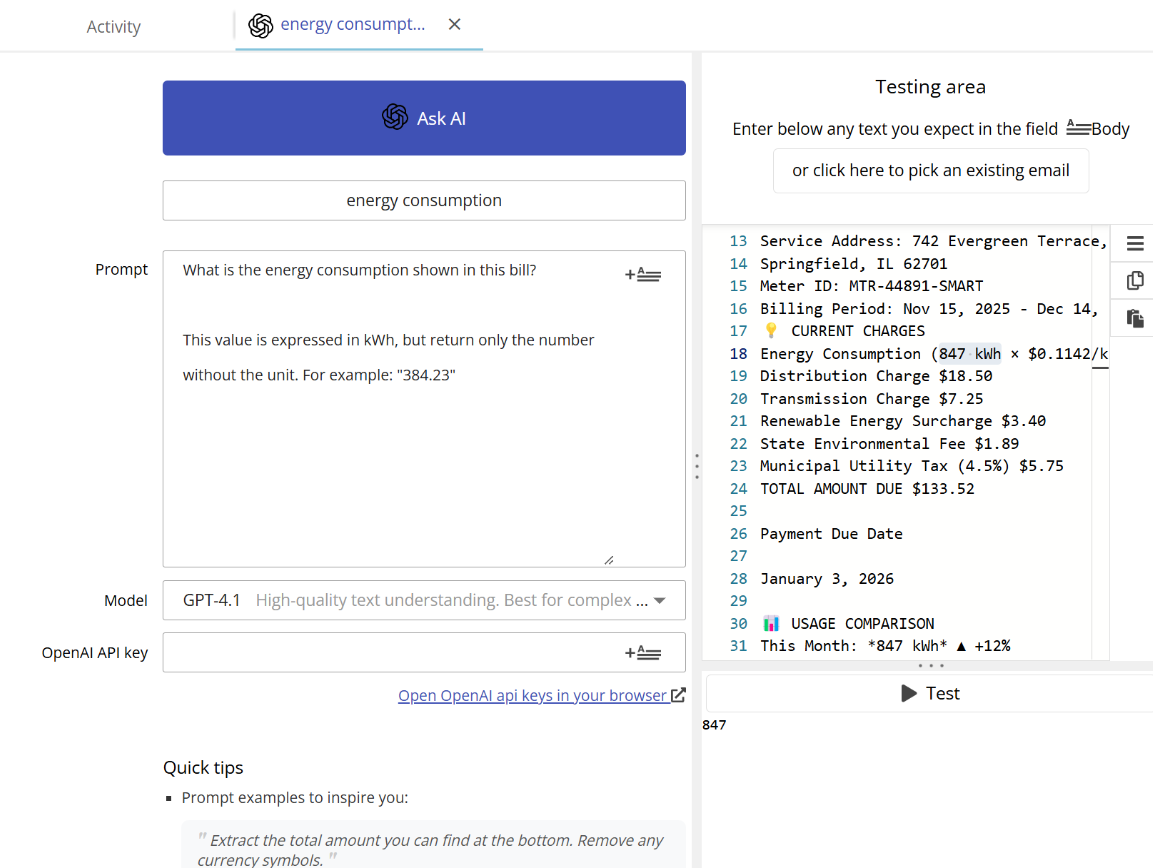Screen dimensions: 1153x868
Task: Close the energy consumption tab
Action: click(455, 24)
